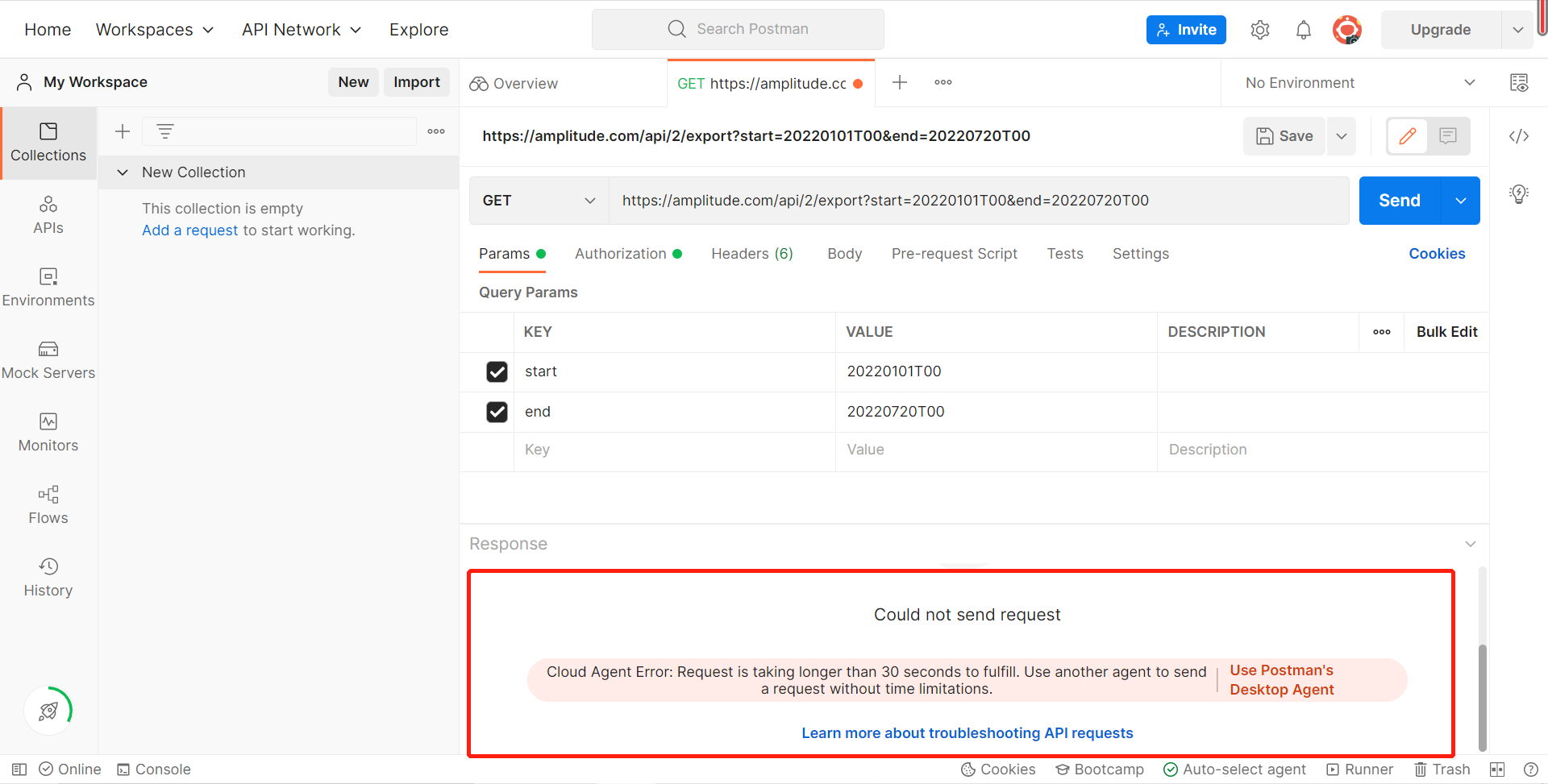1548x784 pixels.
Task: Click the request URL input field
Action: click(x=979, y=201)
